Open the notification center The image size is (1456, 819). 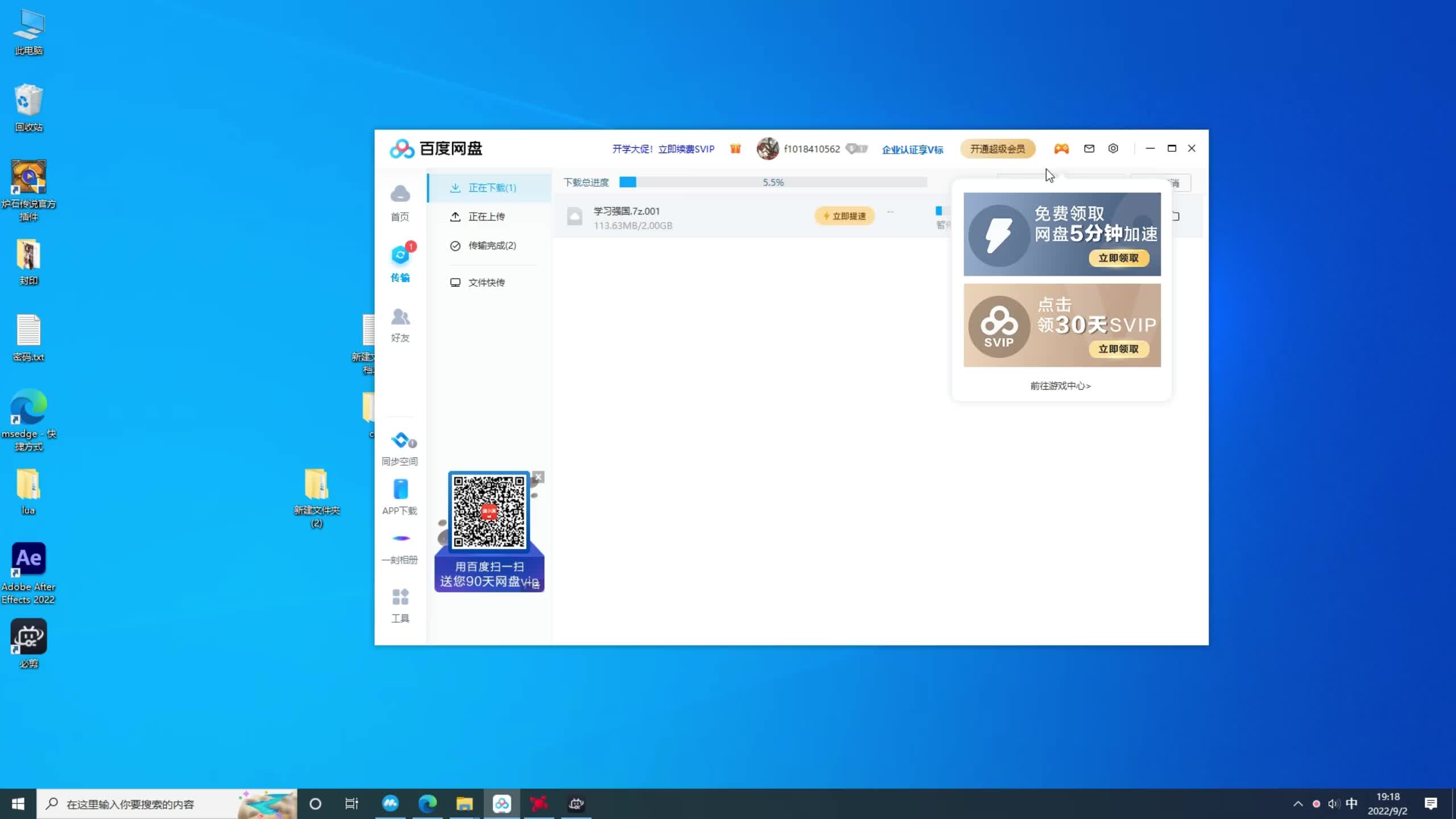(x=1431, y=804)
